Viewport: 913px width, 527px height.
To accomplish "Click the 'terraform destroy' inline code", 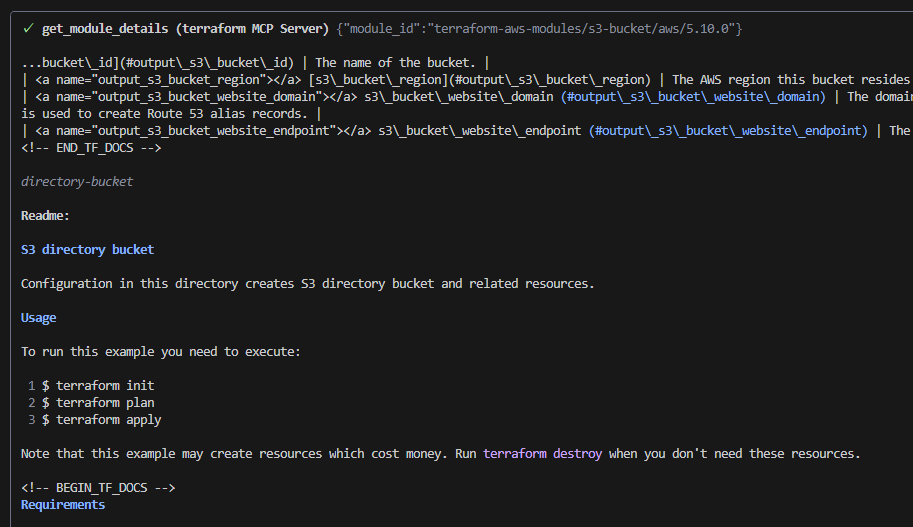I will point(542,454).
